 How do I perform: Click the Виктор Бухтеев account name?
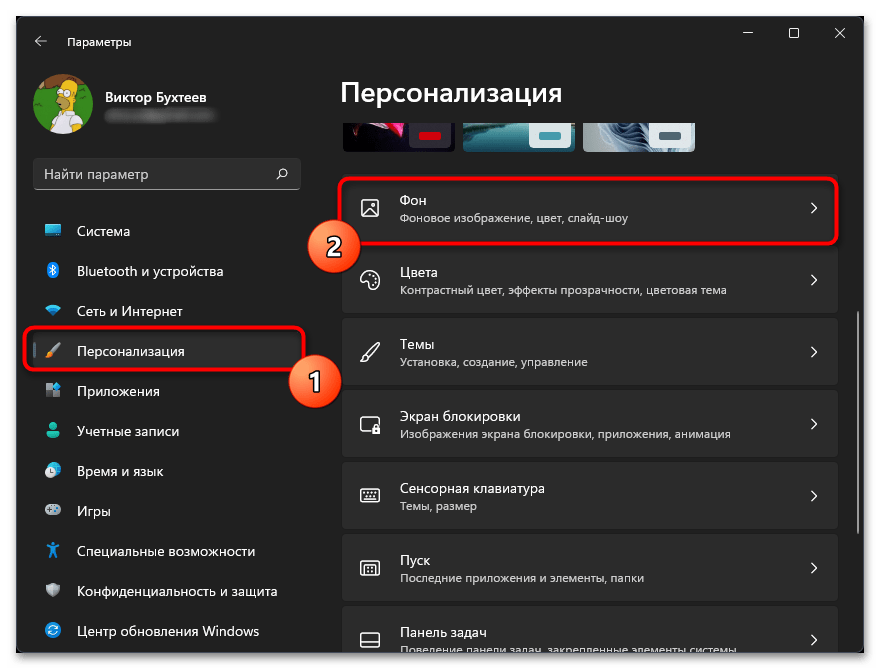(x=155, y=97)
